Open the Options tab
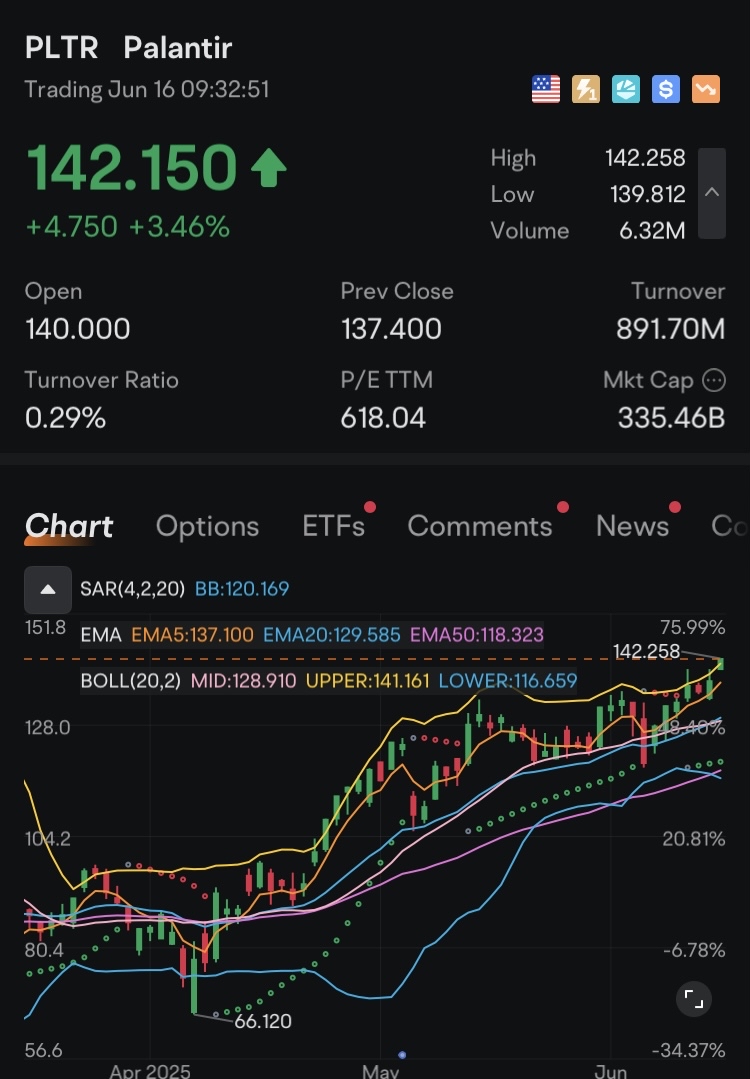Screen dimensions: 750x1079 [207, 526]
